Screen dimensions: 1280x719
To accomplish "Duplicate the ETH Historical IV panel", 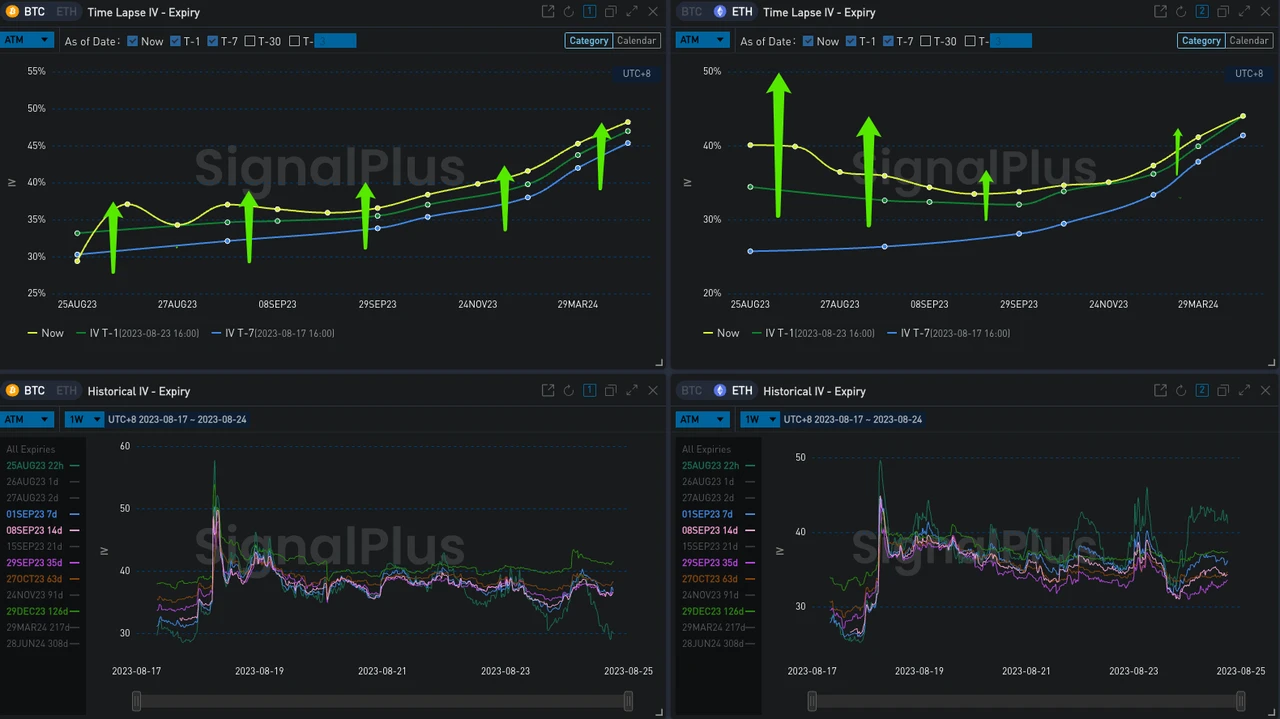I will [1223, 391].
